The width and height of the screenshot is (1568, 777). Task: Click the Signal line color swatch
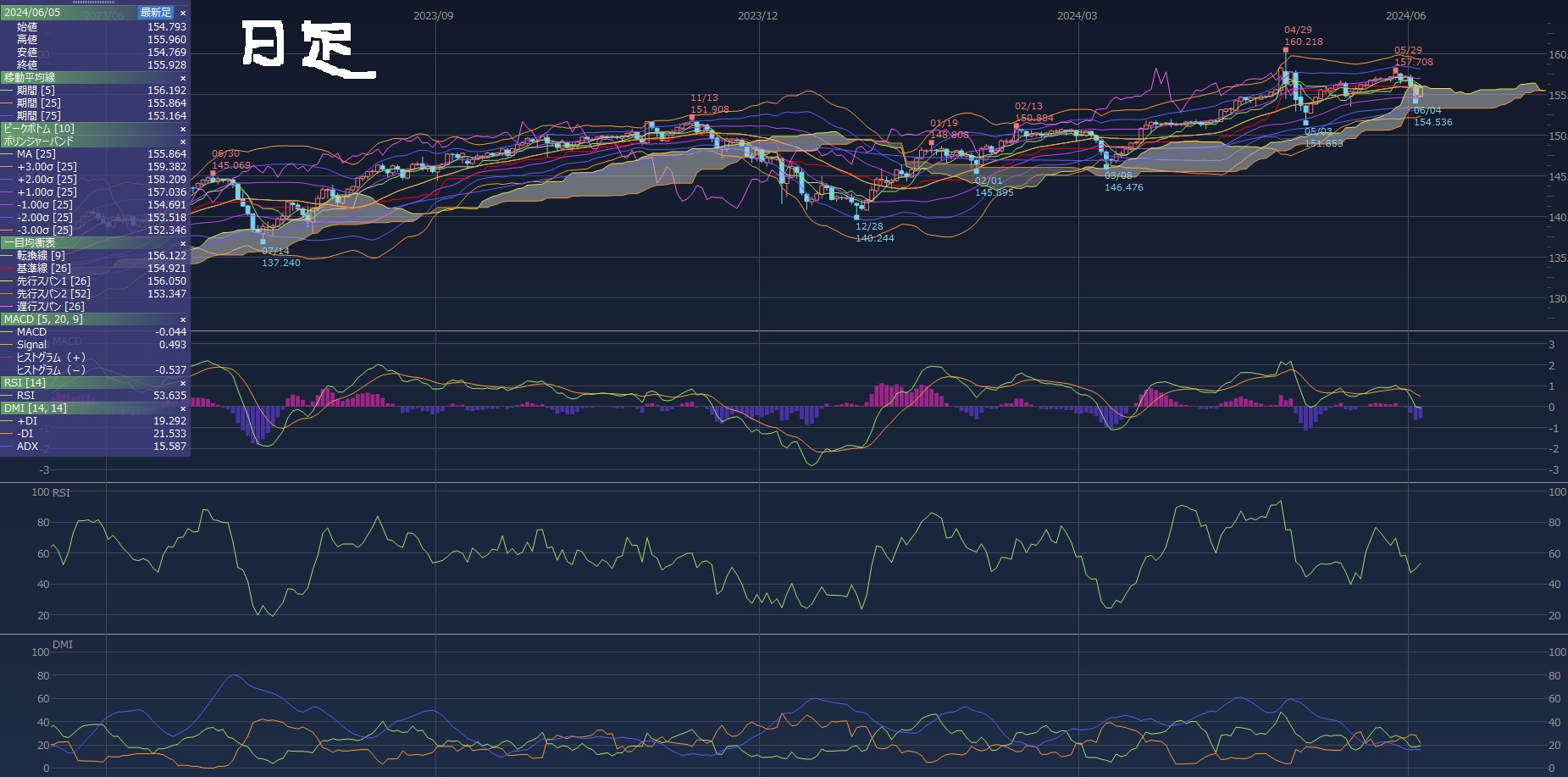click(8, 345)
